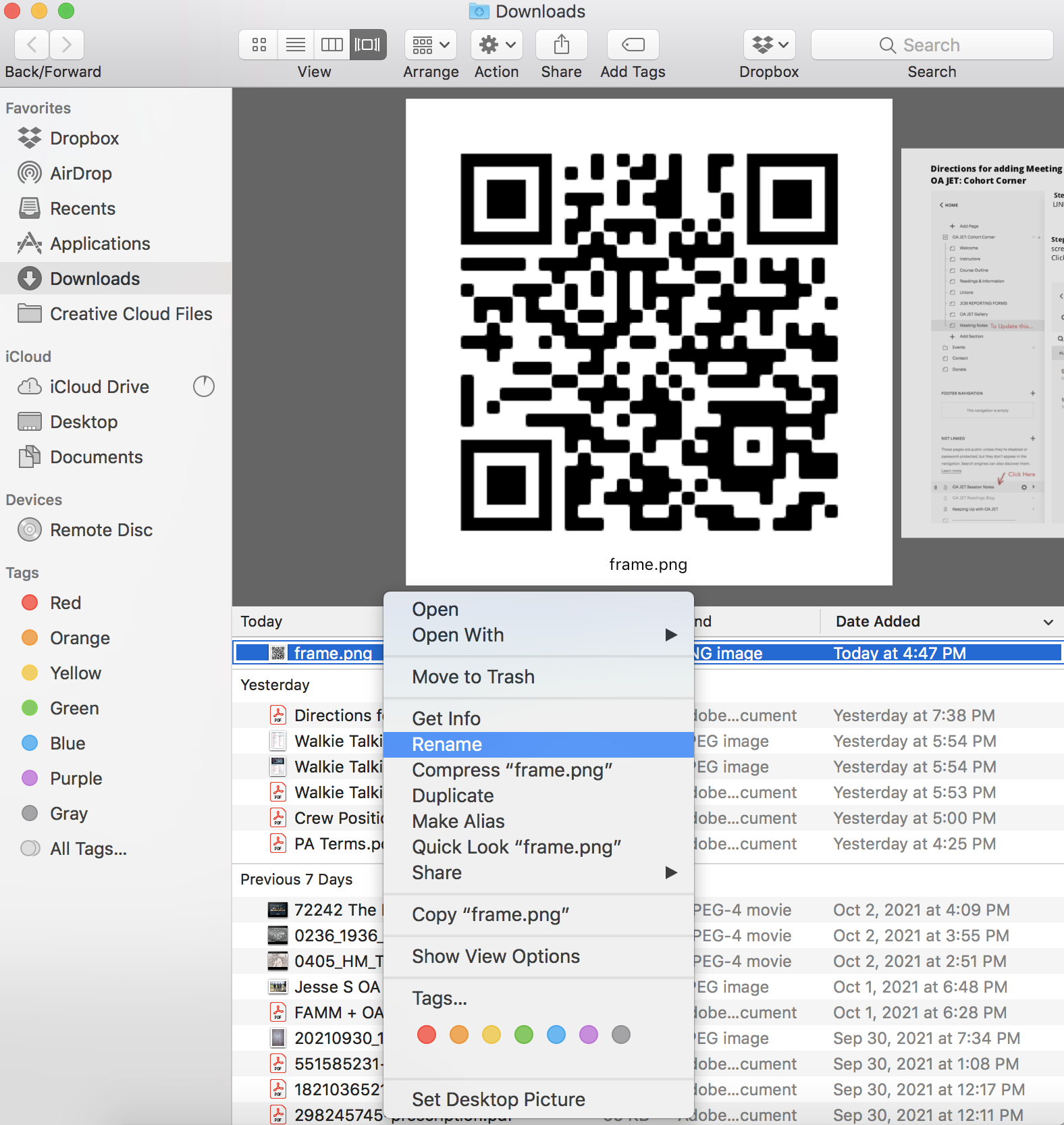This screenshot has height=1125, width=1064.
Task: Click the iCloud Drive sync progress indicator
Action: point(204,386)
